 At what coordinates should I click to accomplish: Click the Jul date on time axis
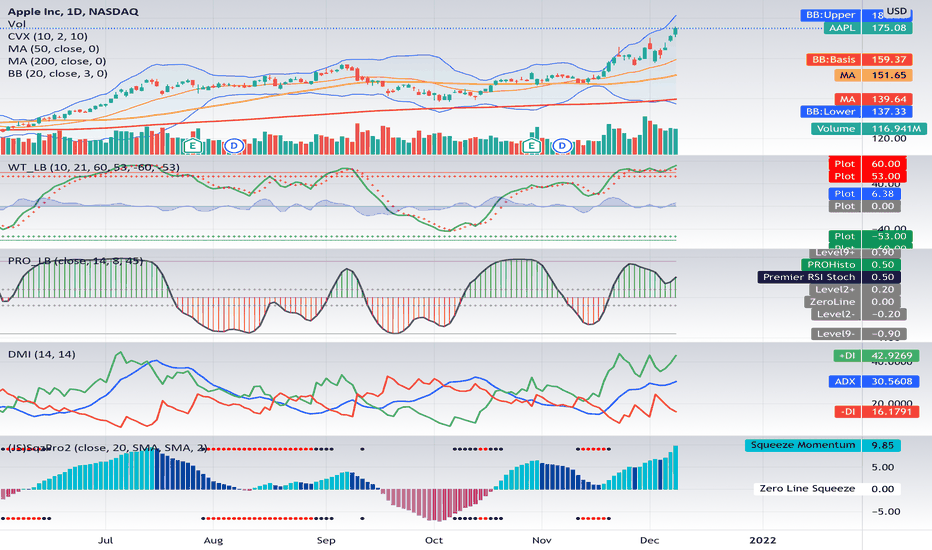coord(105,540)
